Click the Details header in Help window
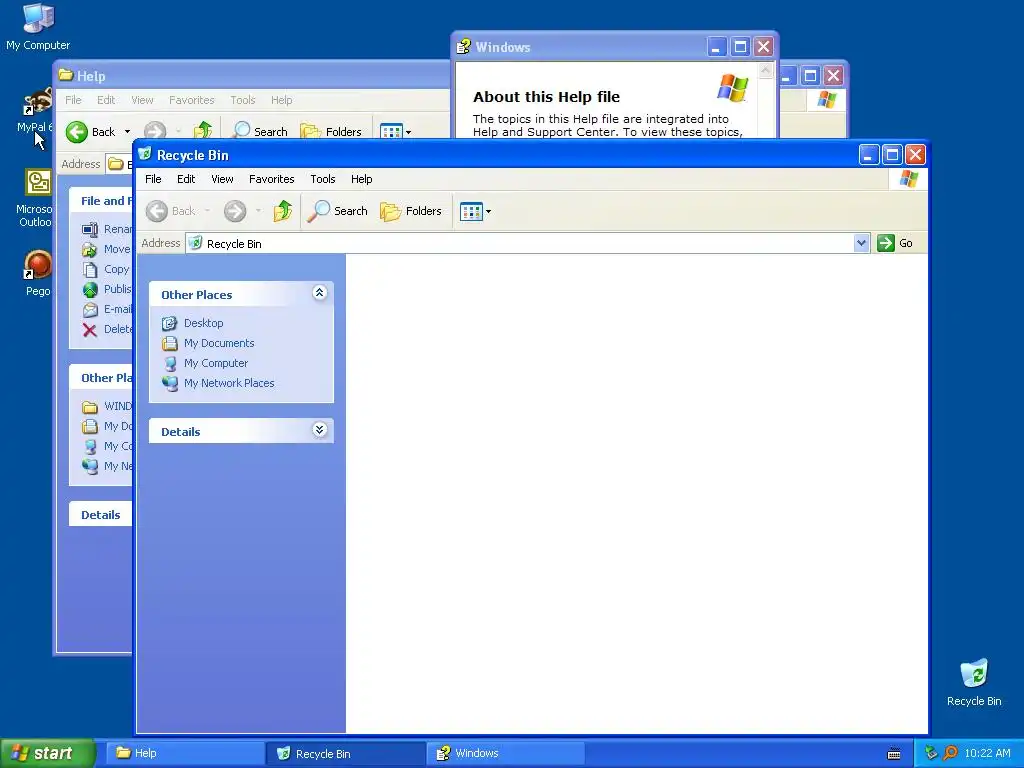Viewport: 1024px width, 768px height. click(x=101, y=515)
